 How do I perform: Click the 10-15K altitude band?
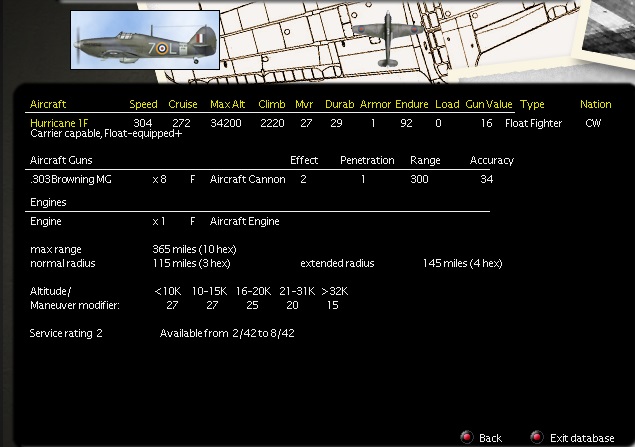(x=209, y=292)
